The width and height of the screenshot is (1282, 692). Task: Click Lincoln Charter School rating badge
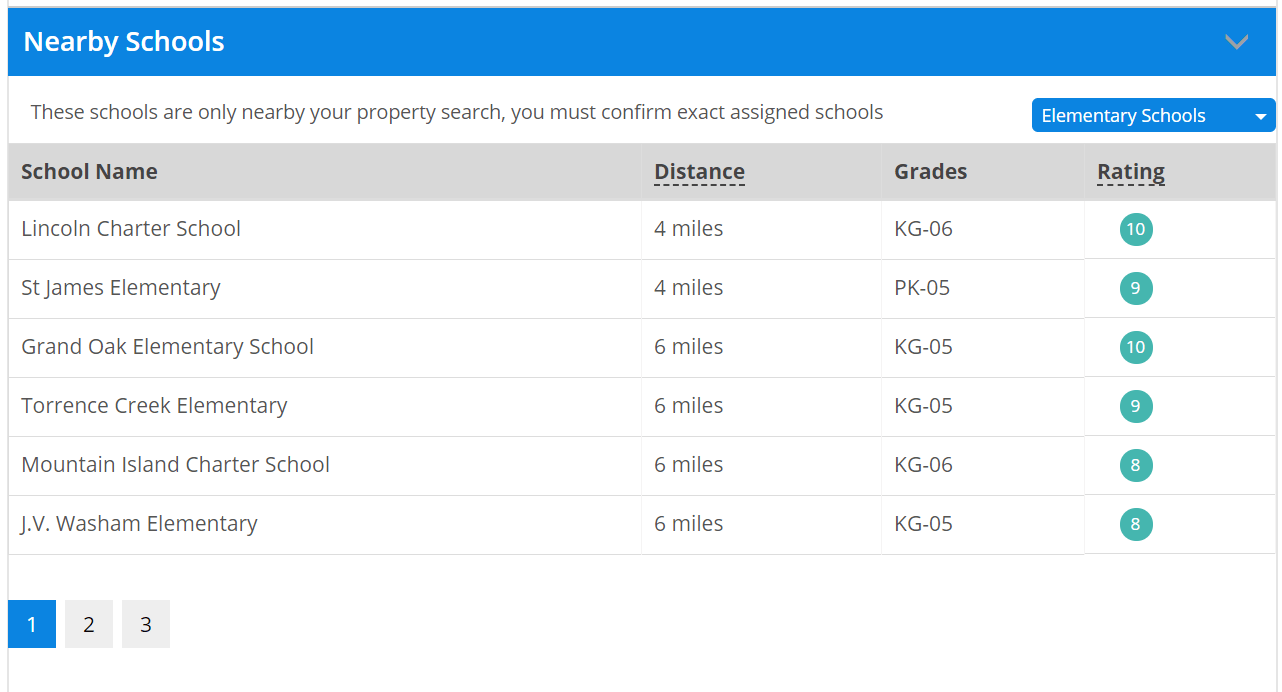(1136, 230)
